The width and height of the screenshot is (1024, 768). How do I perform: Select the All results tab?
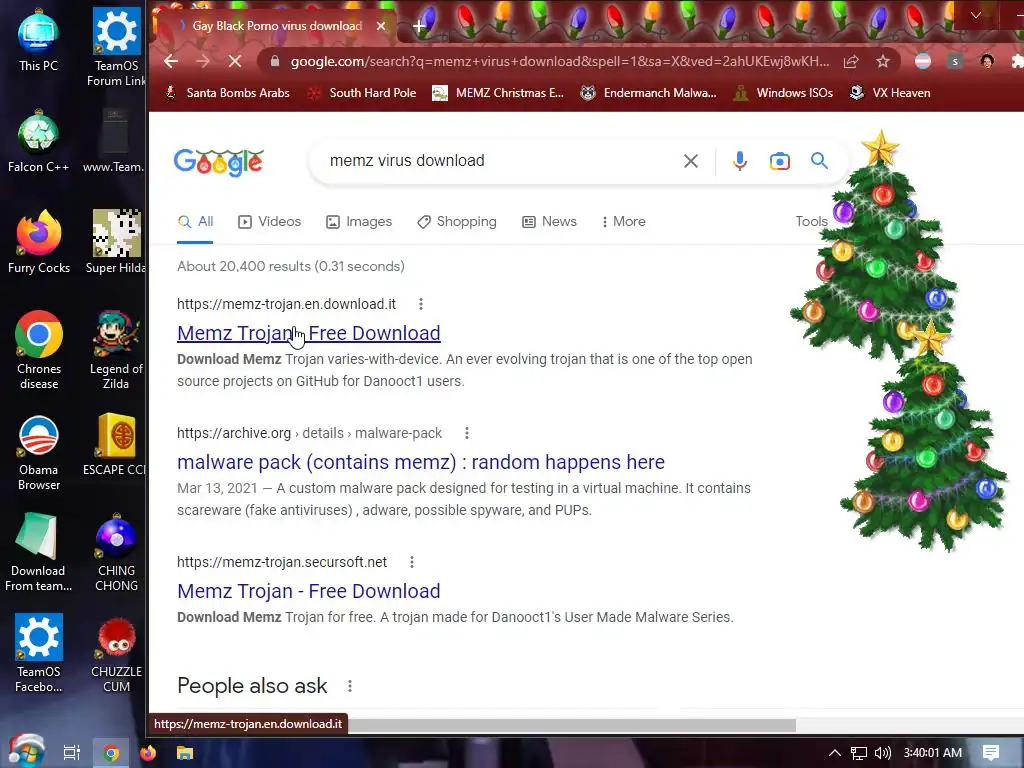[x=196, y=221]
